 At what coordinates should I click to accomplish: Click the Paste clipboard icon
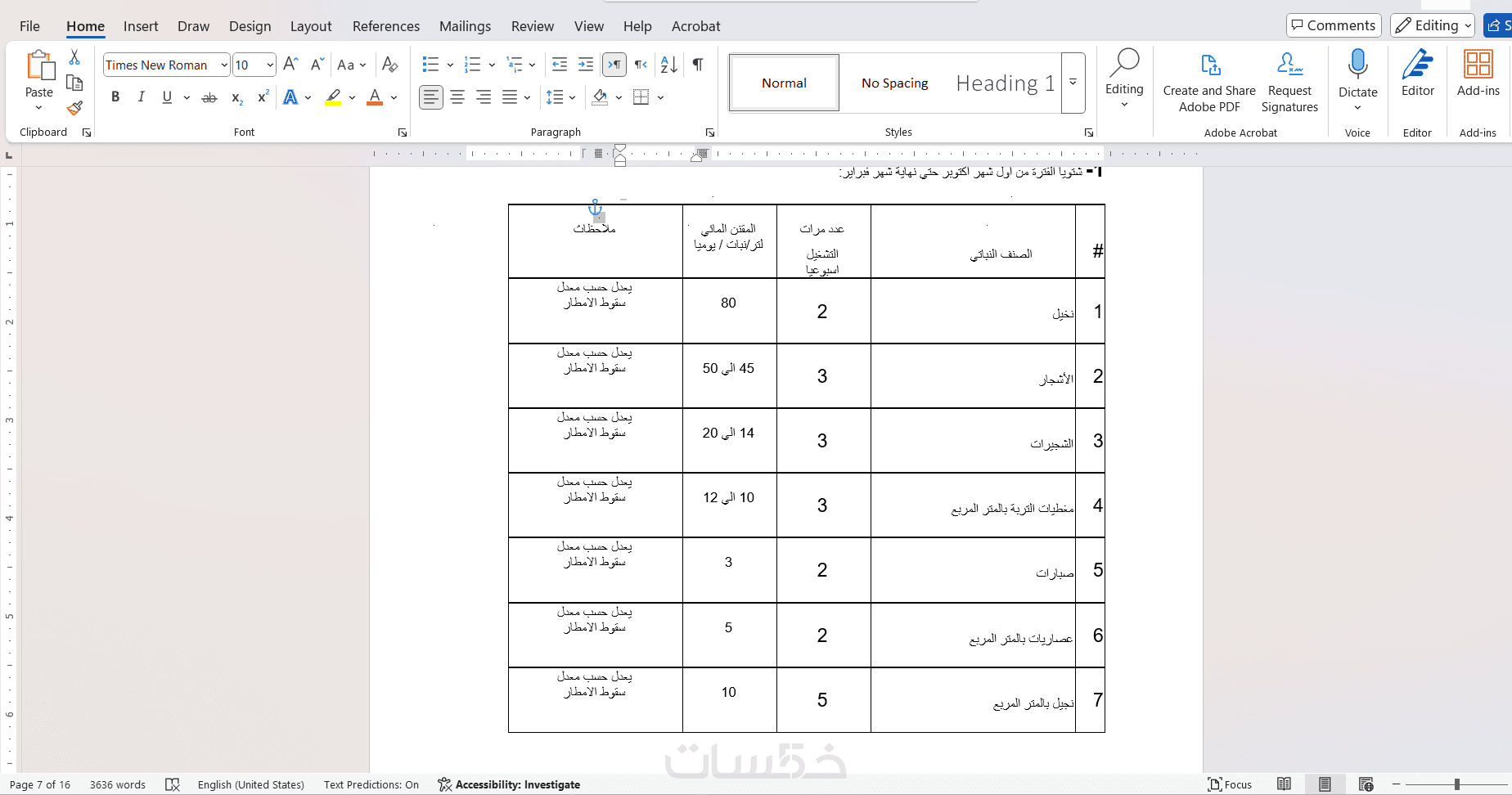[x=39, y=65]
